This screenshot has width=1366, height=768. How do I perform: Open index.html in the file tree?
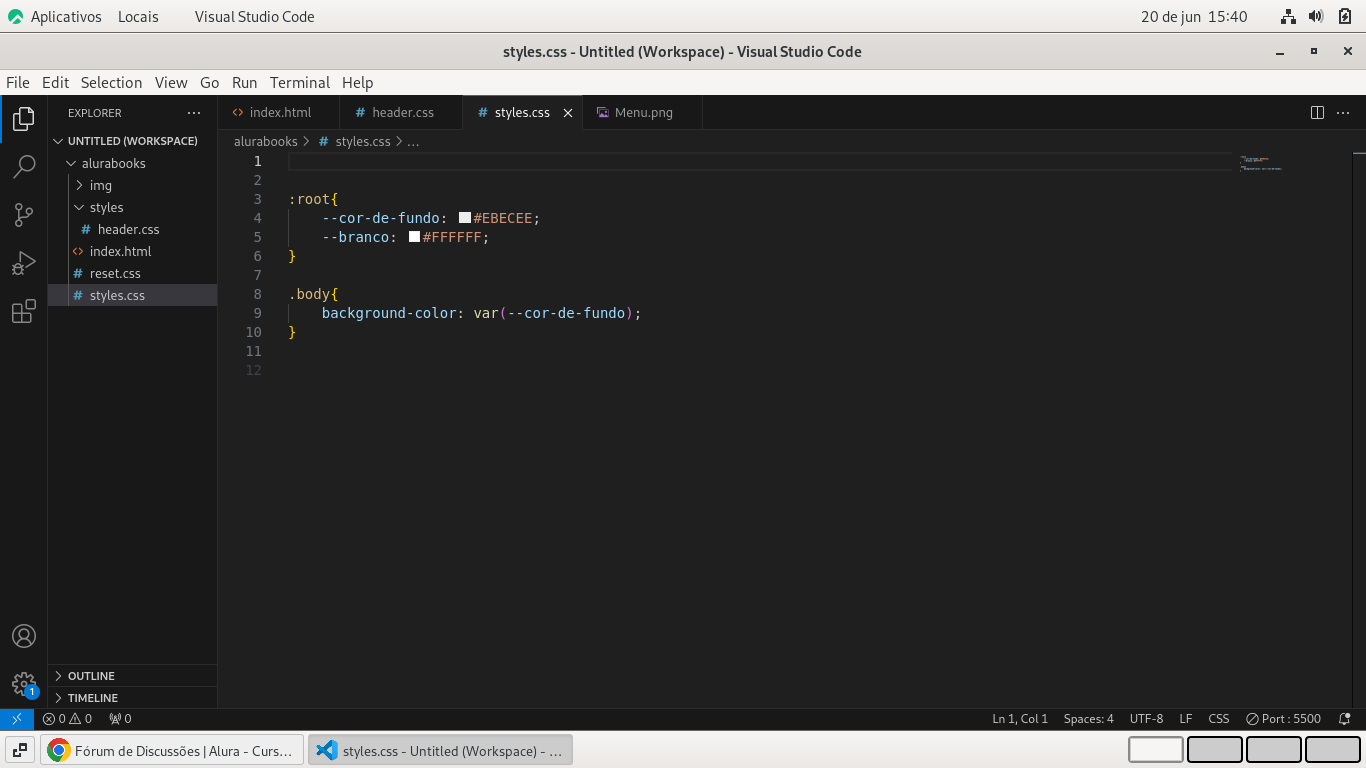tap(132, 251)
